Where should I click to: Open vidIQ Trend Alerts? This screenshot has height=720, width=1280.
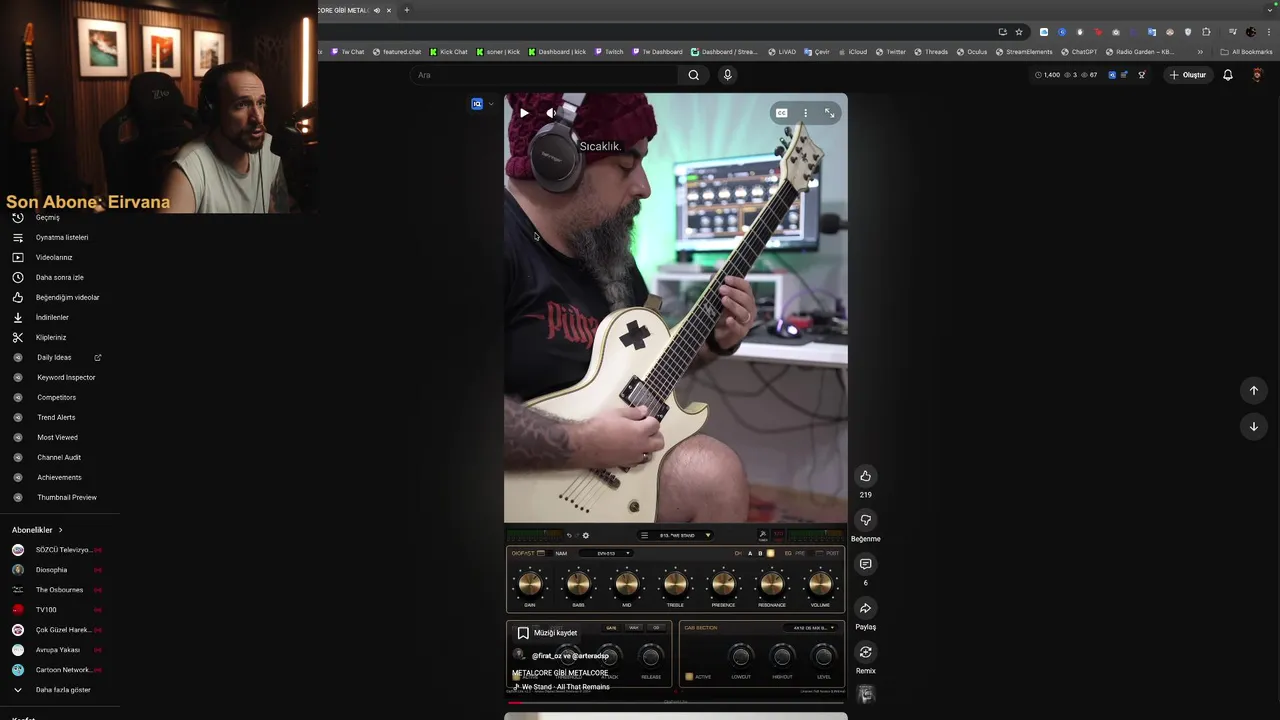coord(60,417)
